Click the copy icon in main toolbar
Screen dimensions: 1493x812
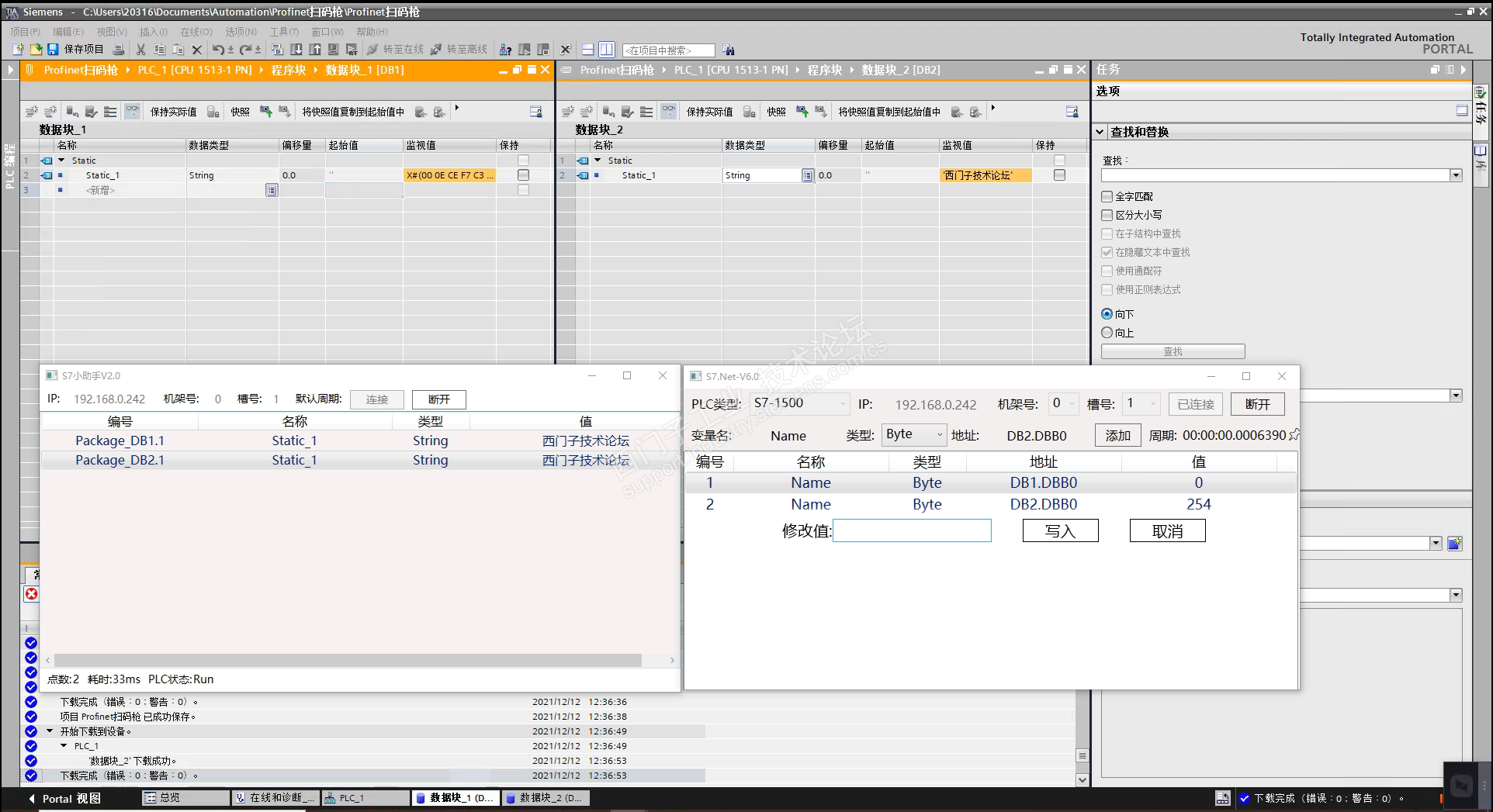(159, 50)
